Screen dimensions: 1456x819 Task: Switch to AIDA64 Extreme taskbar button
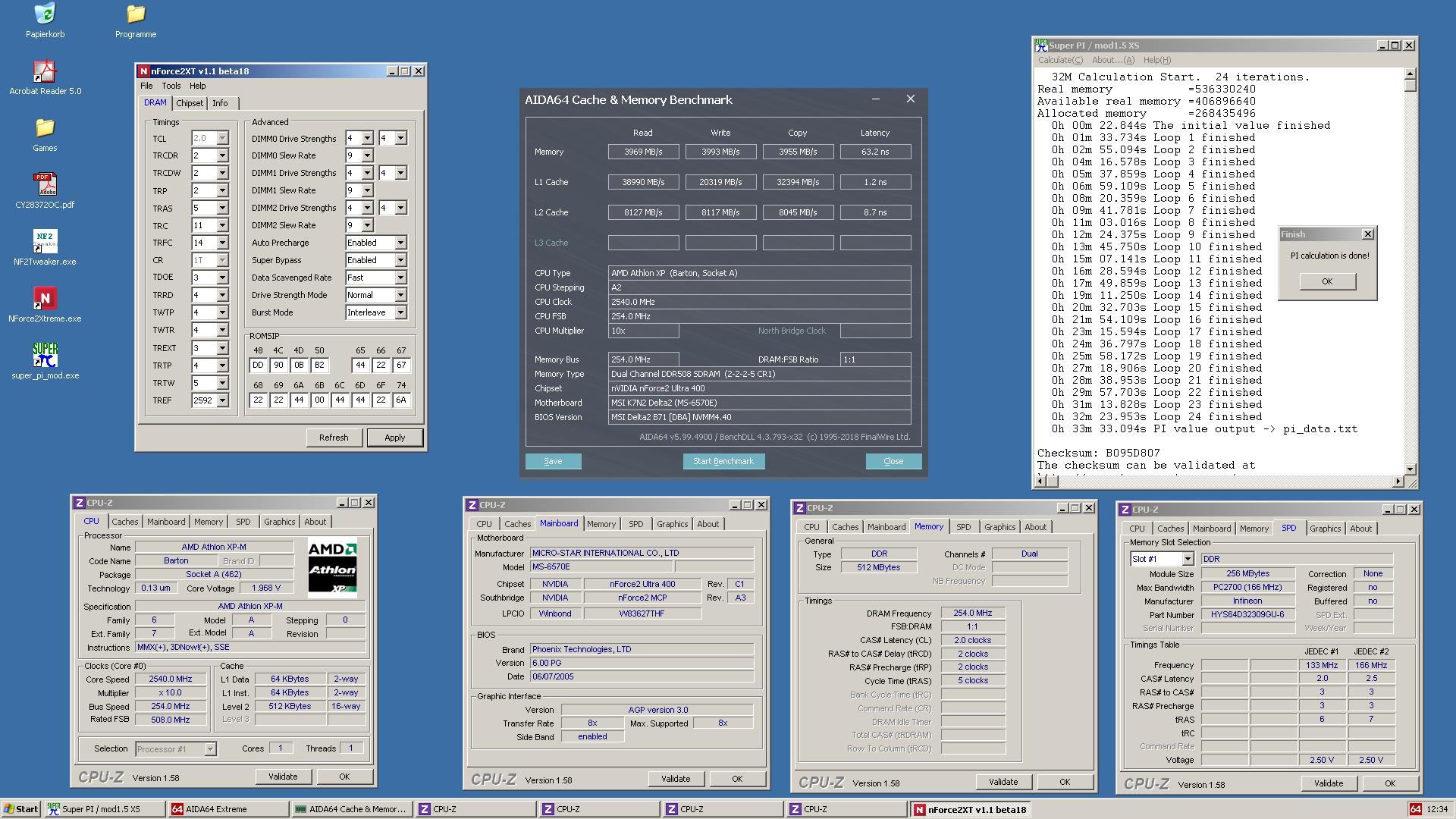click(x=227, y=809)
